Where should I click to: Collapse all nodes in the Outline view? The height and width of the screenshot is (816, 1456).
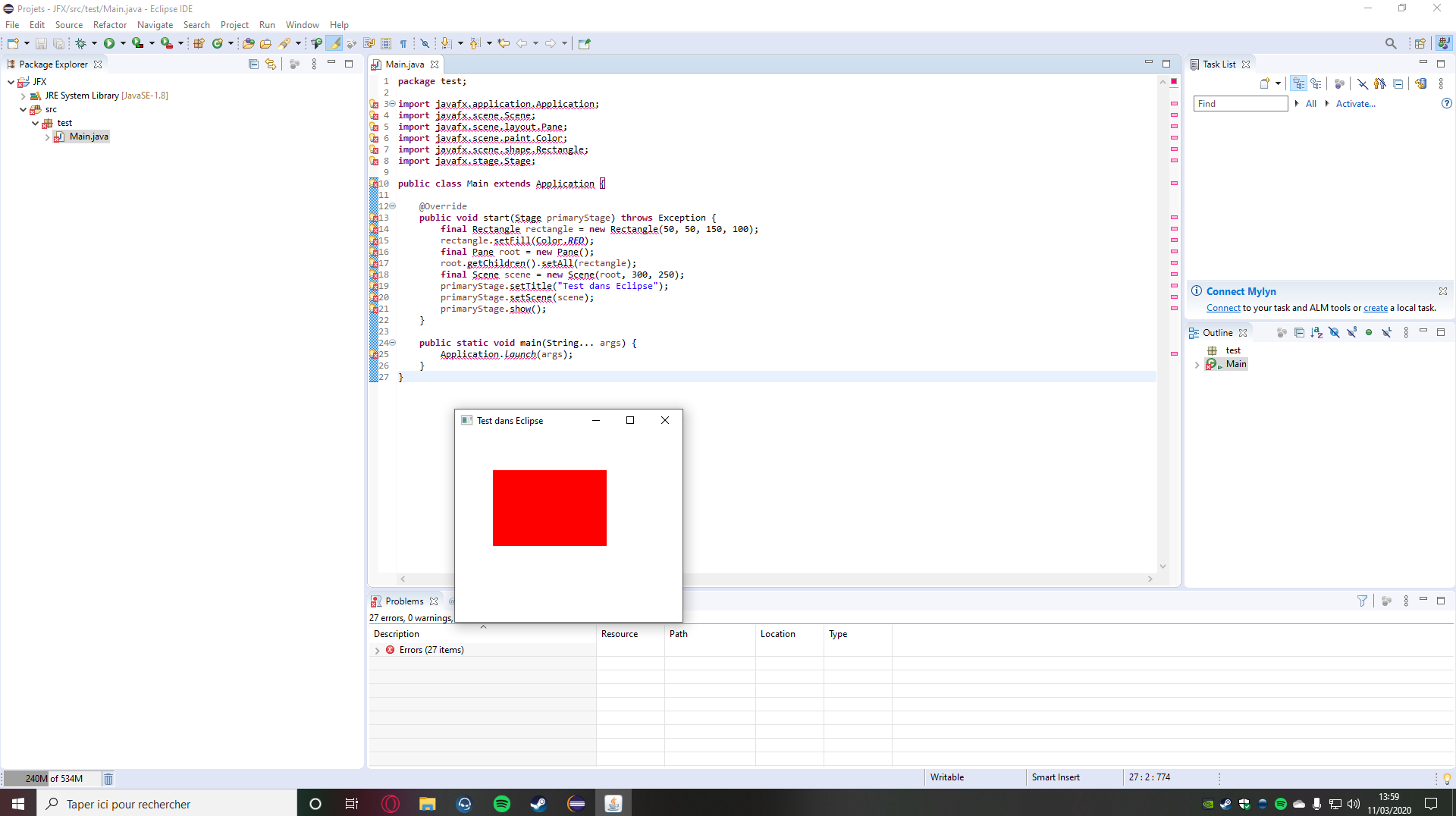[x=1300, y=332]
